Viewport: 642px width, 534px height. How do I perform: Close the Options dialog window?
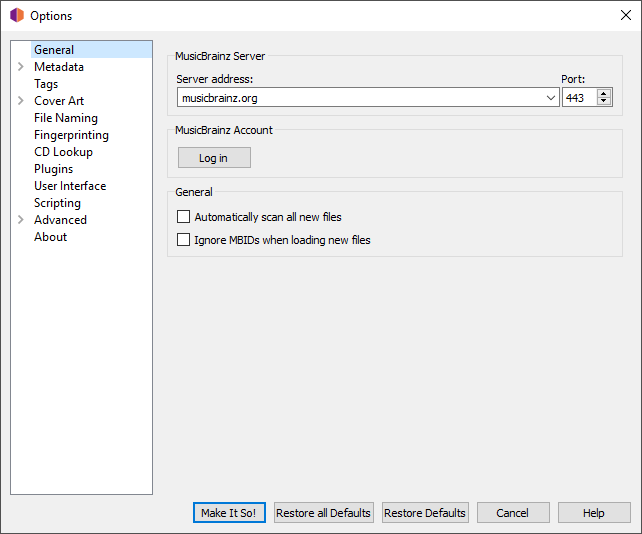point(625,15)
